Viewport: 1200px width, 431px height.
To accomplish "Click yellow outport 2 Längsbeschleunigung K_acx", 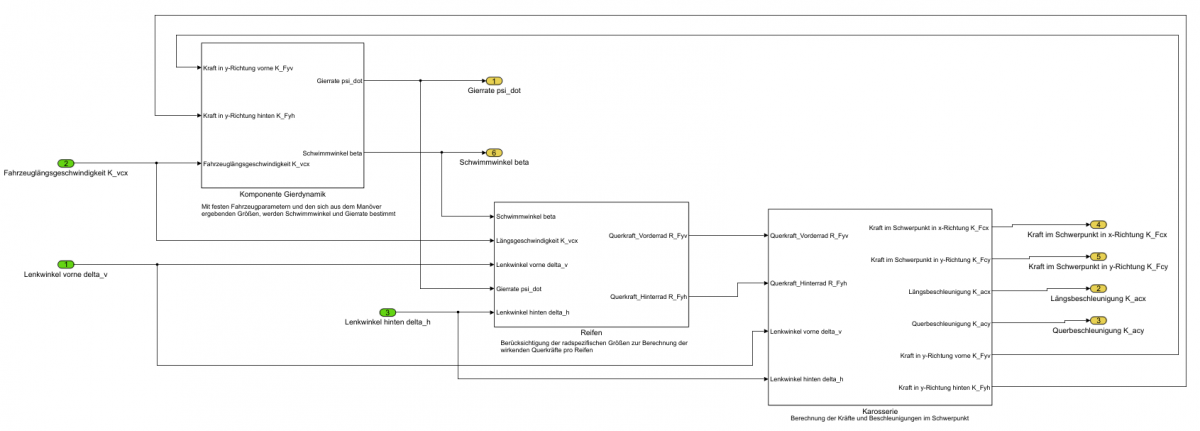I will coord(1097,289).
